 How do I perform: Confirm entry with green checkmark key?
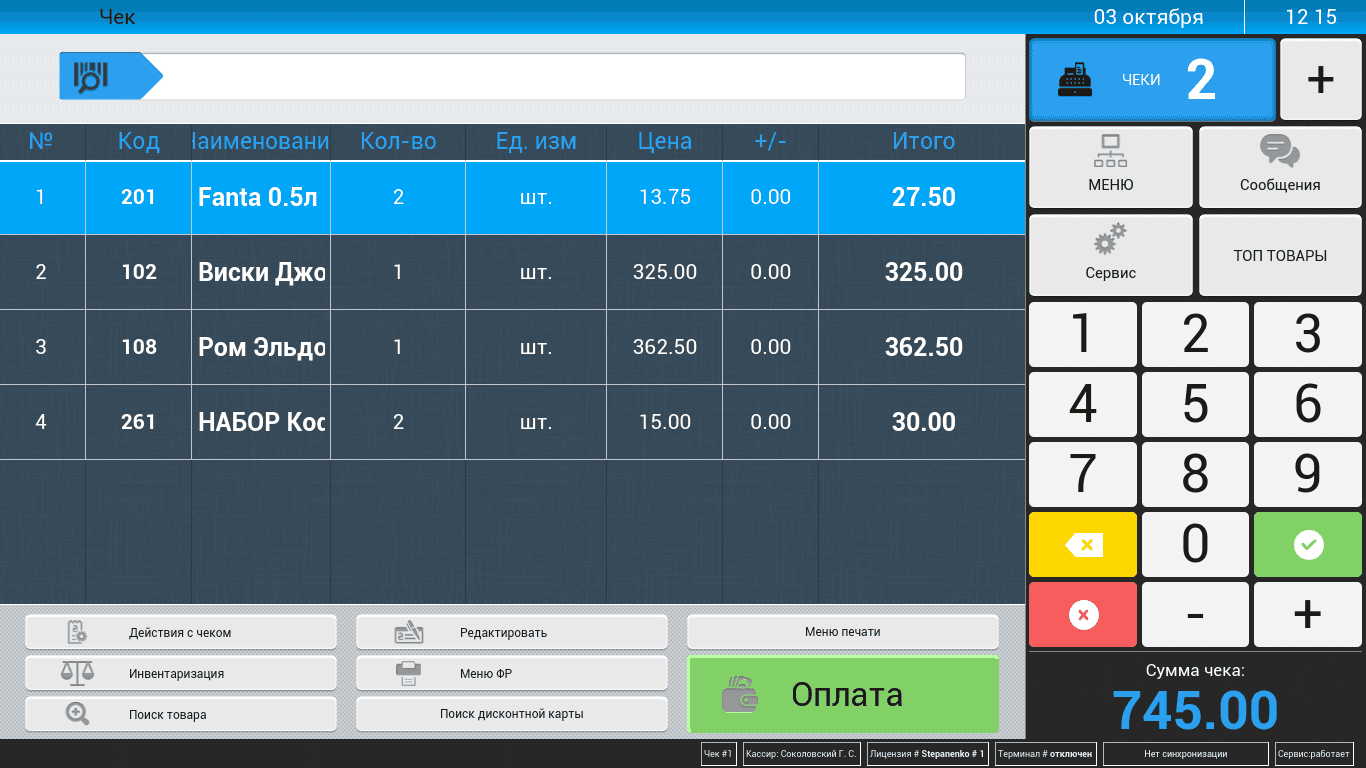click(x=1308, y=545)
